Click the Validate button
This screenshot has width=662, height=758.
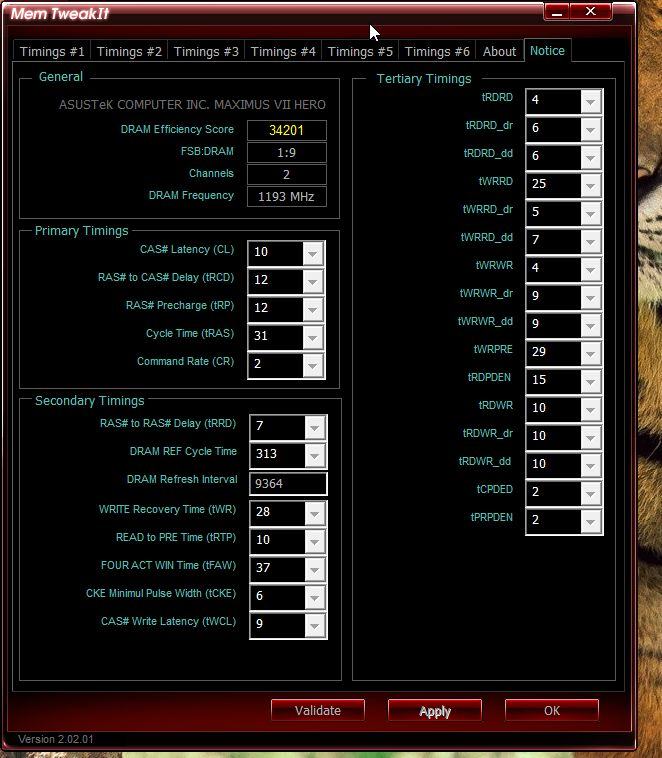318,710
